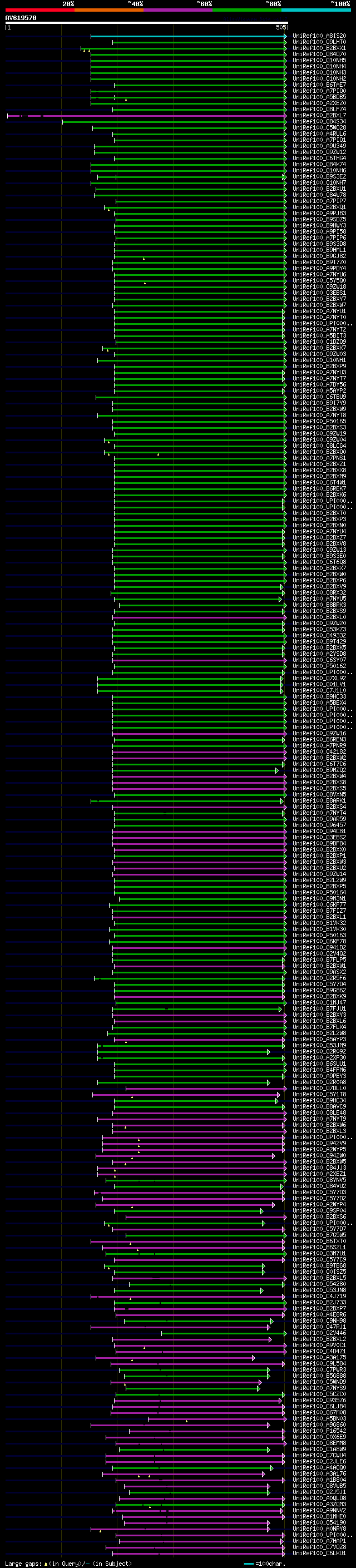
Task: Select the UniRef100_B5G888 label
Action: 319,1376
